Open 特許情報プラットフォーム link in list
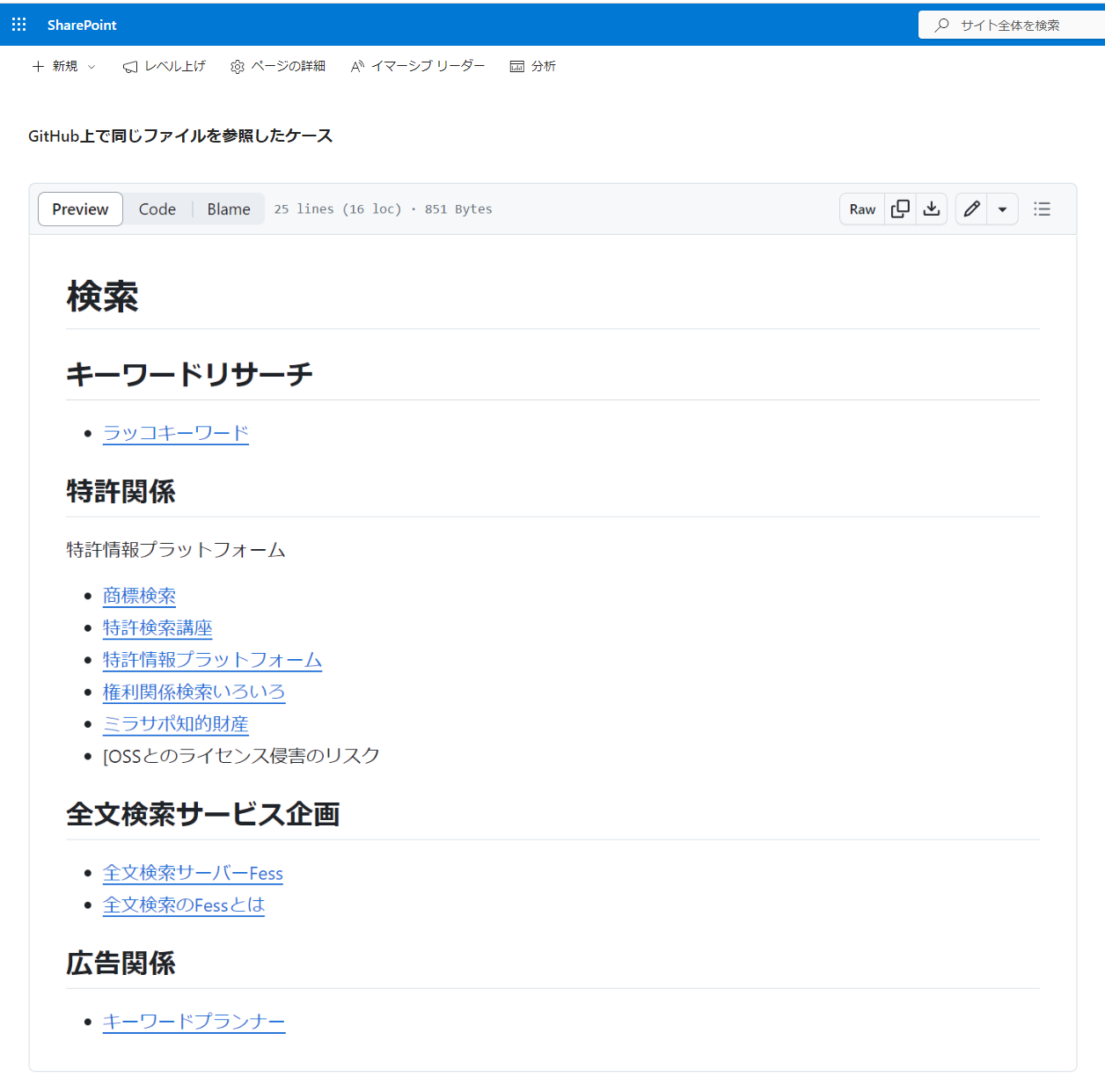 click(212, 660)
